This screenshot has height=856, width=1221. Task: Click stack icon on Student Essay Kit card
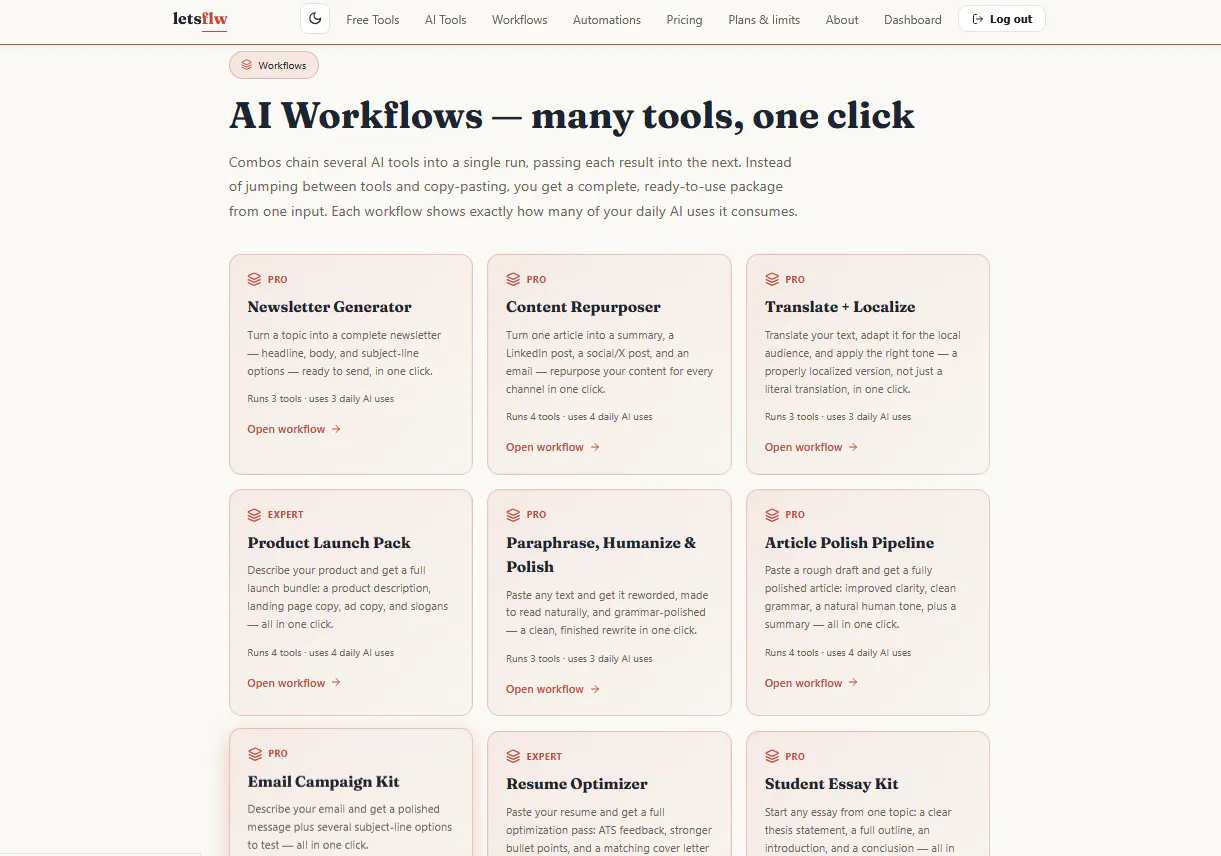pos(772,757)
